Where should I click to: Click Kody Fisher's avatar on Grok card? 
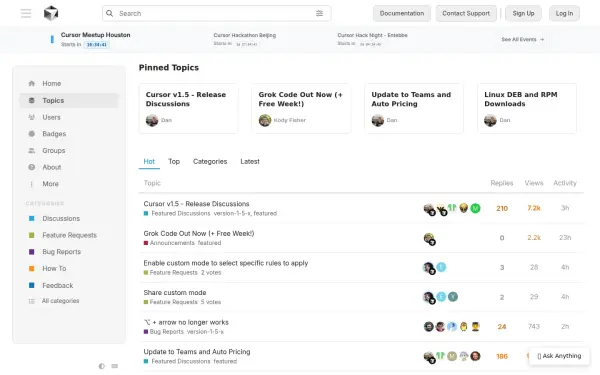(x=265, y=120)
